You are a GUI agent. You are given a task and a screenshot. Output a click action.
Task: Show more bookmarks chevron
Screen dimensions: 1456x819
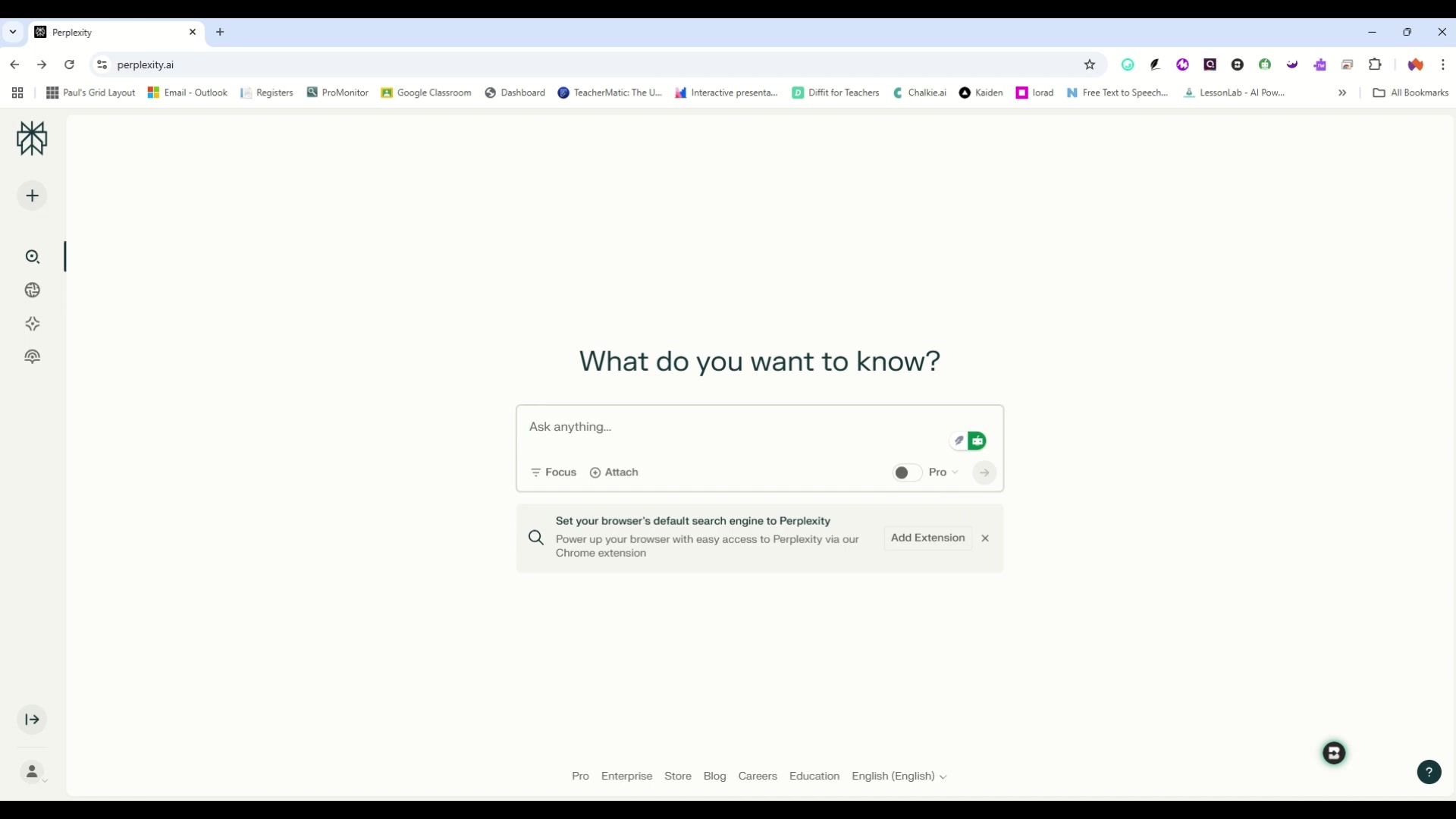(1342, 93)
